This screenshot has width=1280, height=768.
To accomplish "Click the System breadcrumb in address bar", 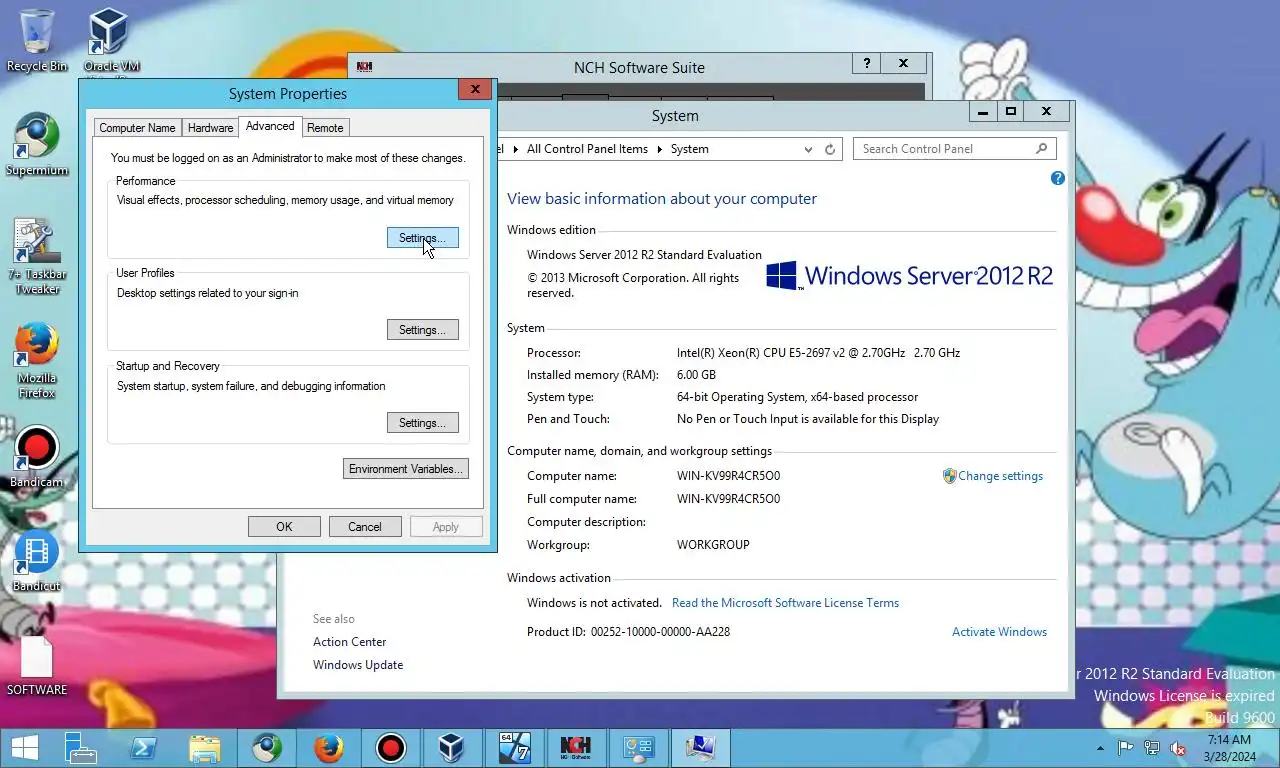I will [x=689, y=149].
